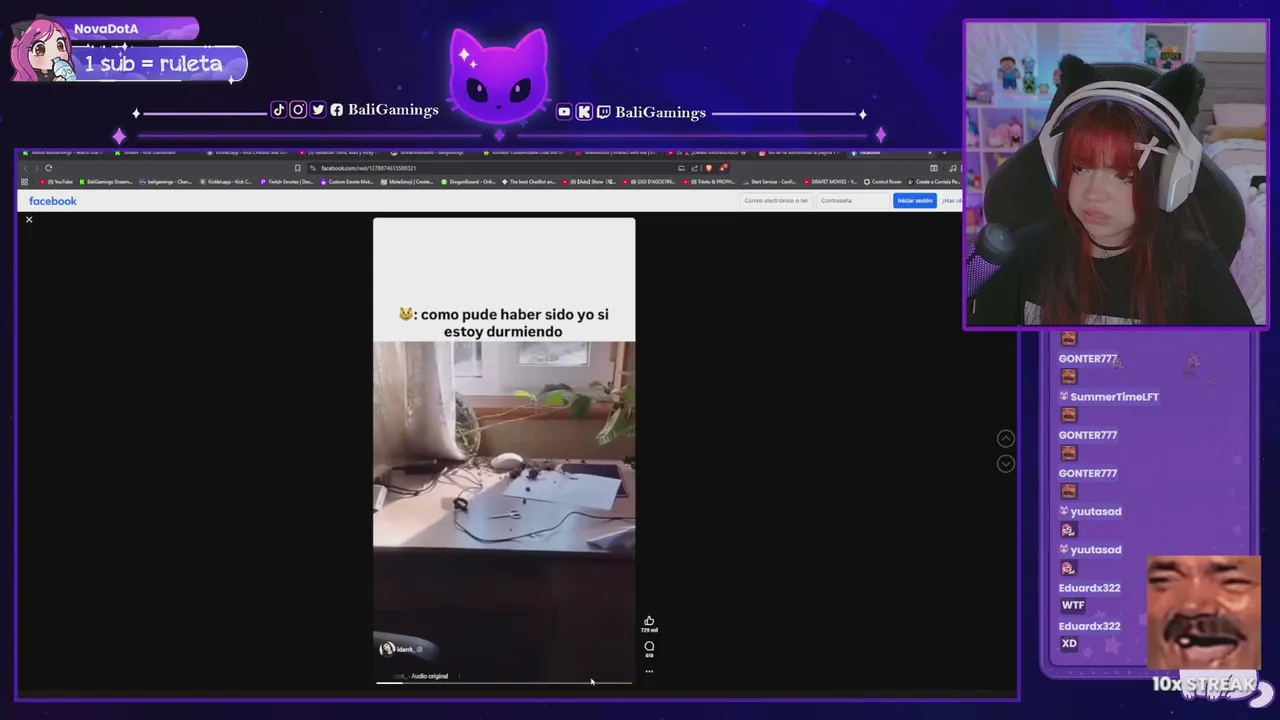Click the Twitter bird icon in overlay
This screenshot has width=1280, height=720.
coord(318,110)
